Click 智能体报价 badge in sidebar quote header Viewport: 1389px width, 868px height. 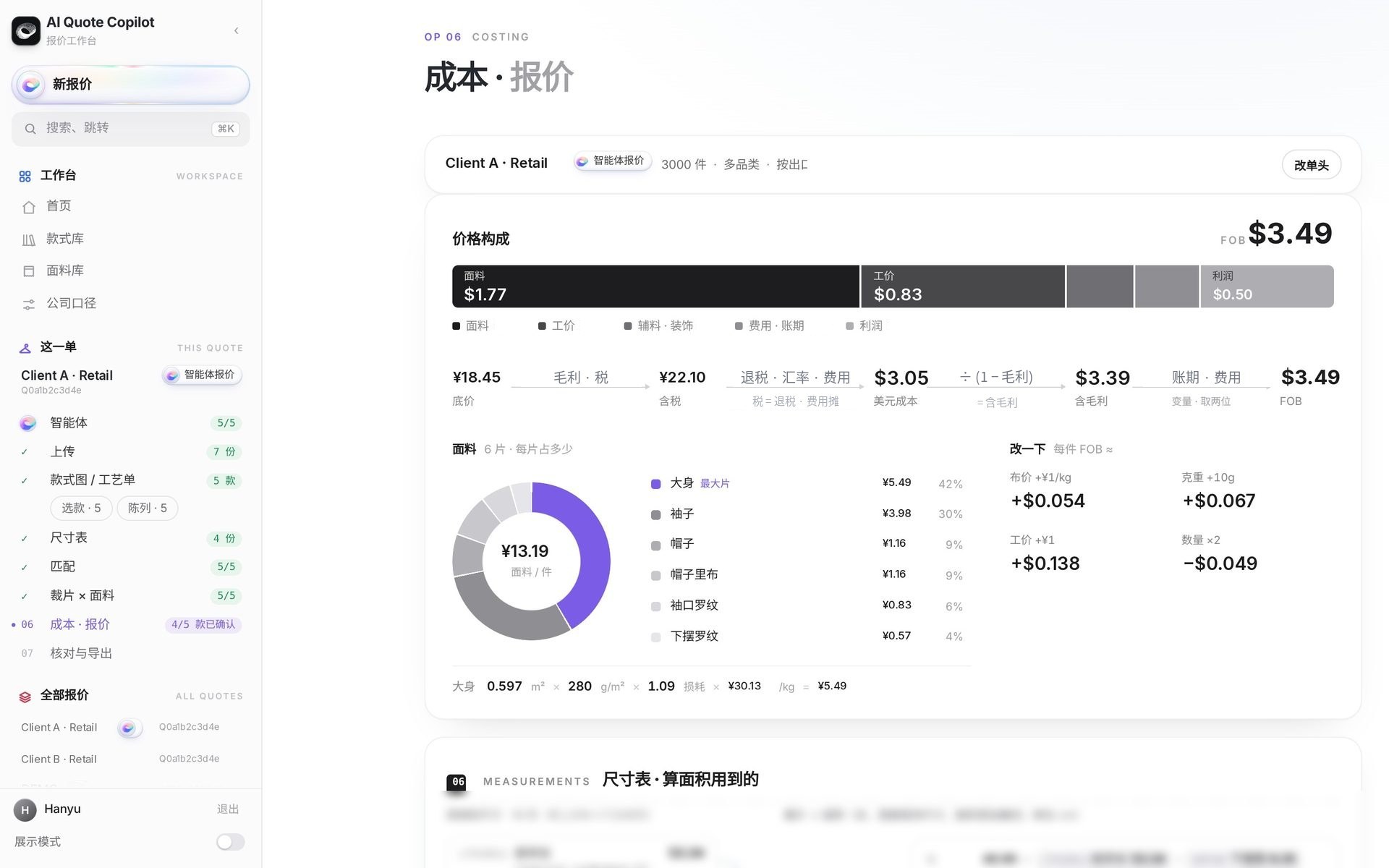coord(202,375)
